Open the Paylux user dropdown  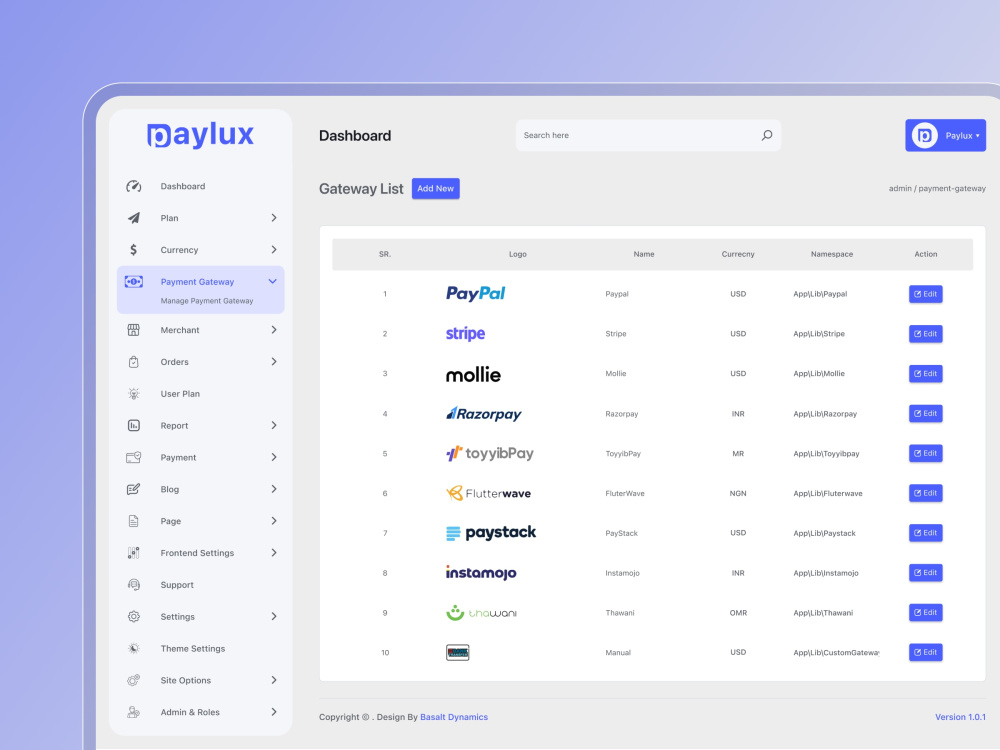(x=945, y=135)
